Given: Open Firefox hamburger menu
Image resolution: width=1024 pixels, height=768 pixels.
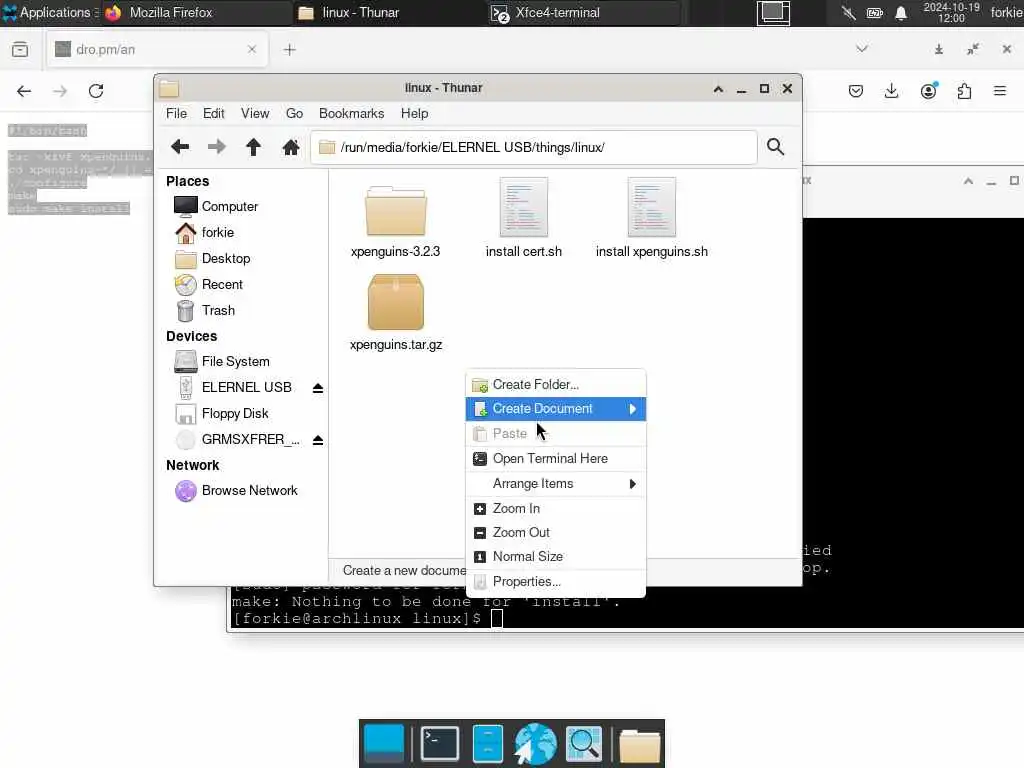Looking at the screenshot, I should coord(1000,91).
